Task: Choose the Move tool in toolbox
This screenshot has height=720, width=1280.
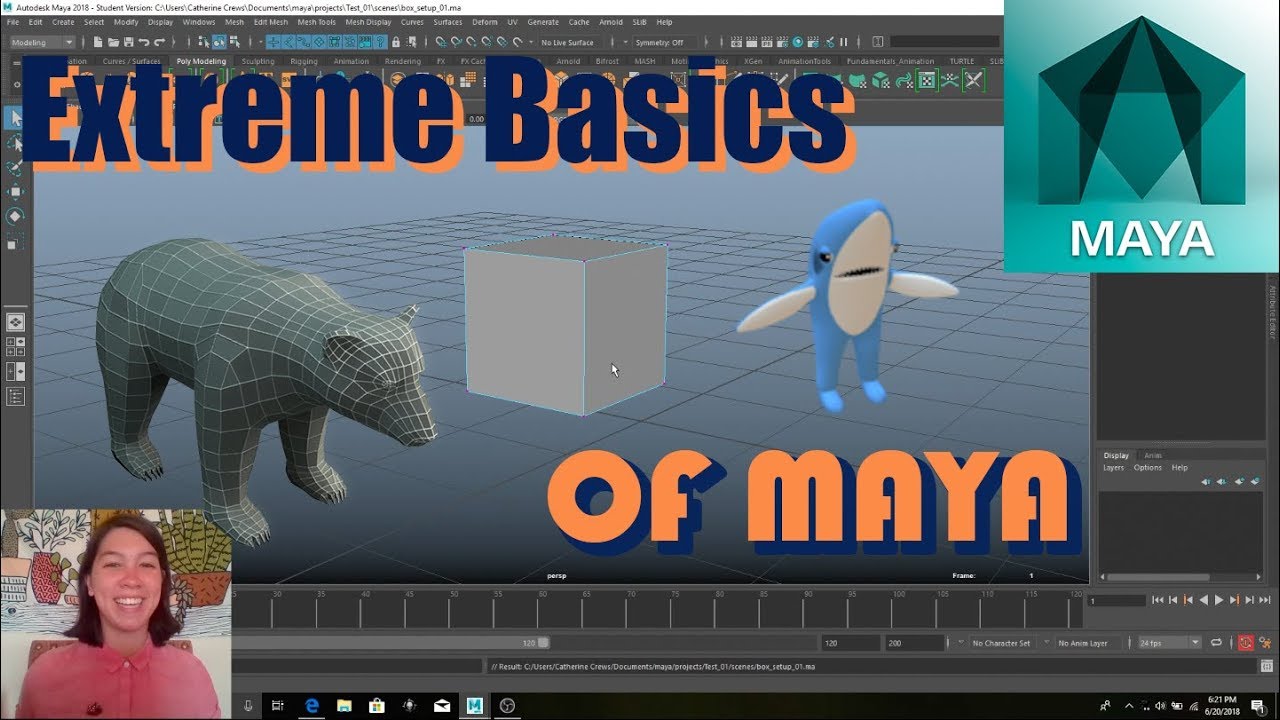Action: (15, 192)
